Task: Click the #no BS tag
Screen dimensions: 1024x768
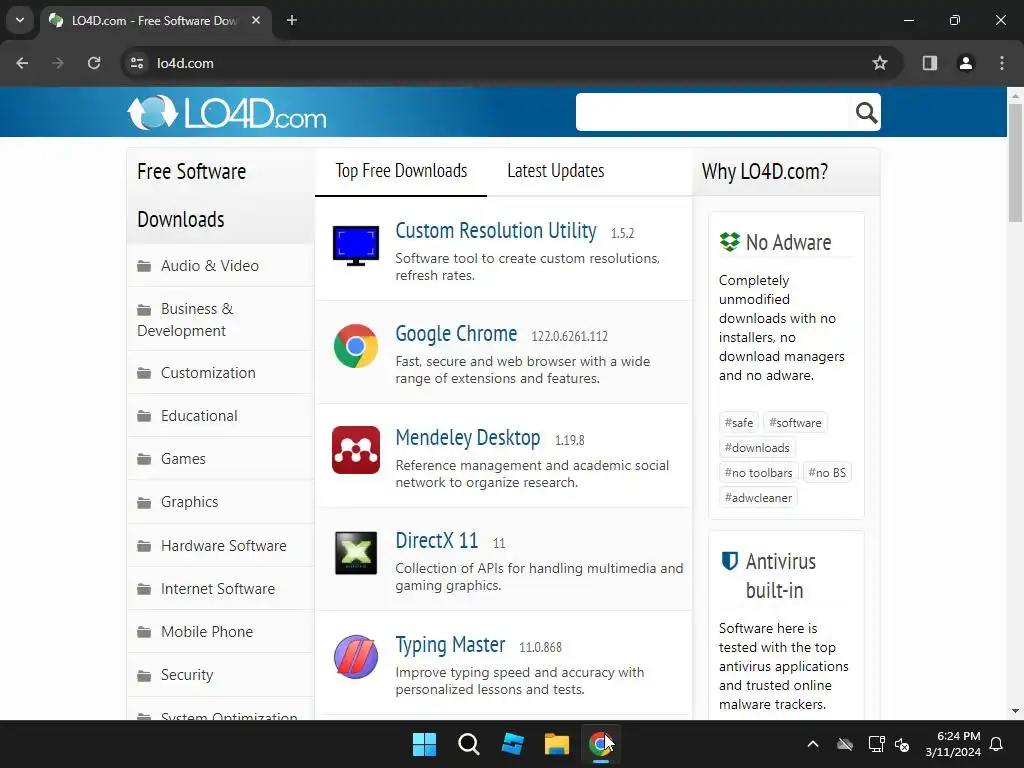Action: point(827,473)
